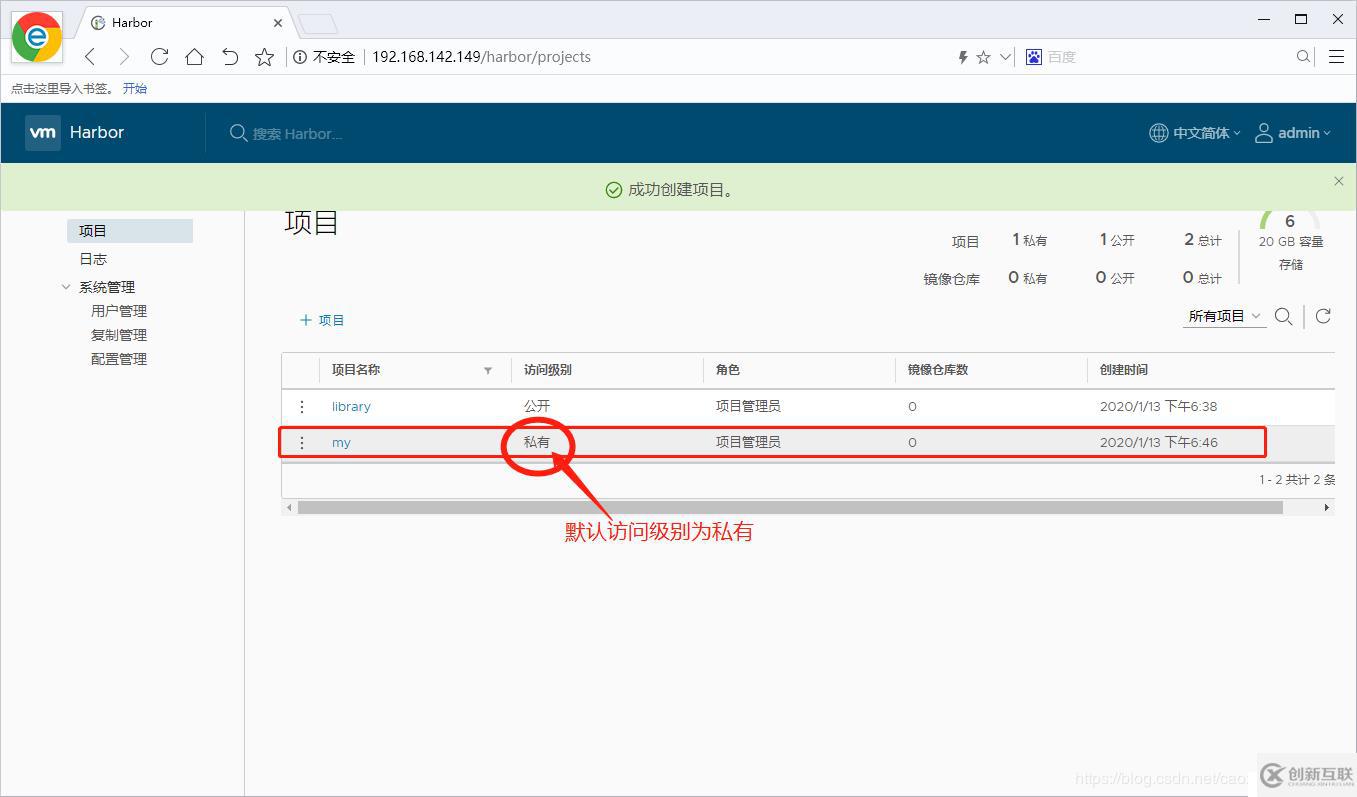Click the + 项目 new project button
The image size is (1357, 797).
click(x=322, y=320)
